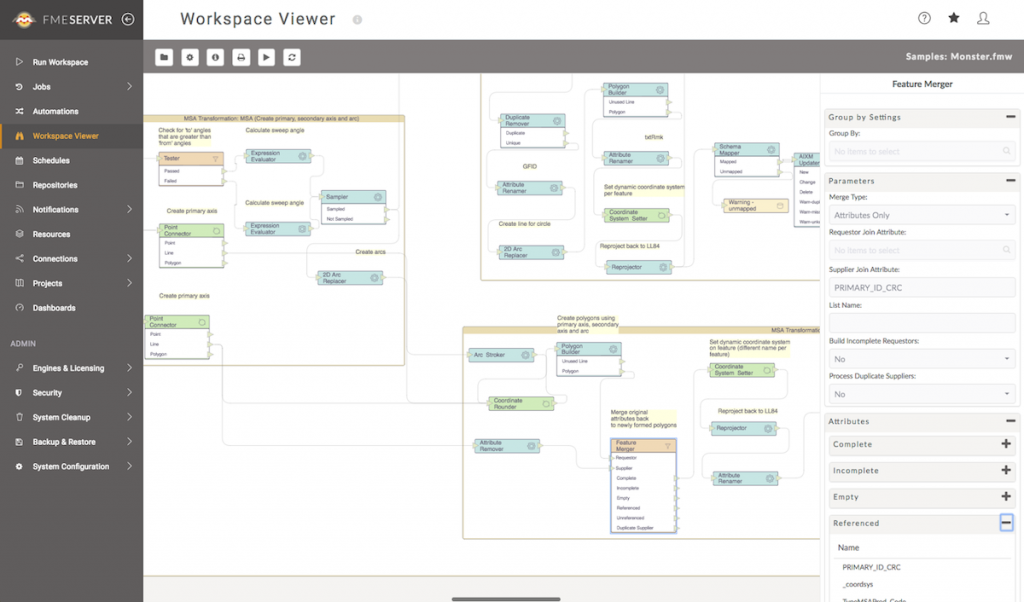
Task: Expand the Complete attributes section
Action: click(1006, 444)
